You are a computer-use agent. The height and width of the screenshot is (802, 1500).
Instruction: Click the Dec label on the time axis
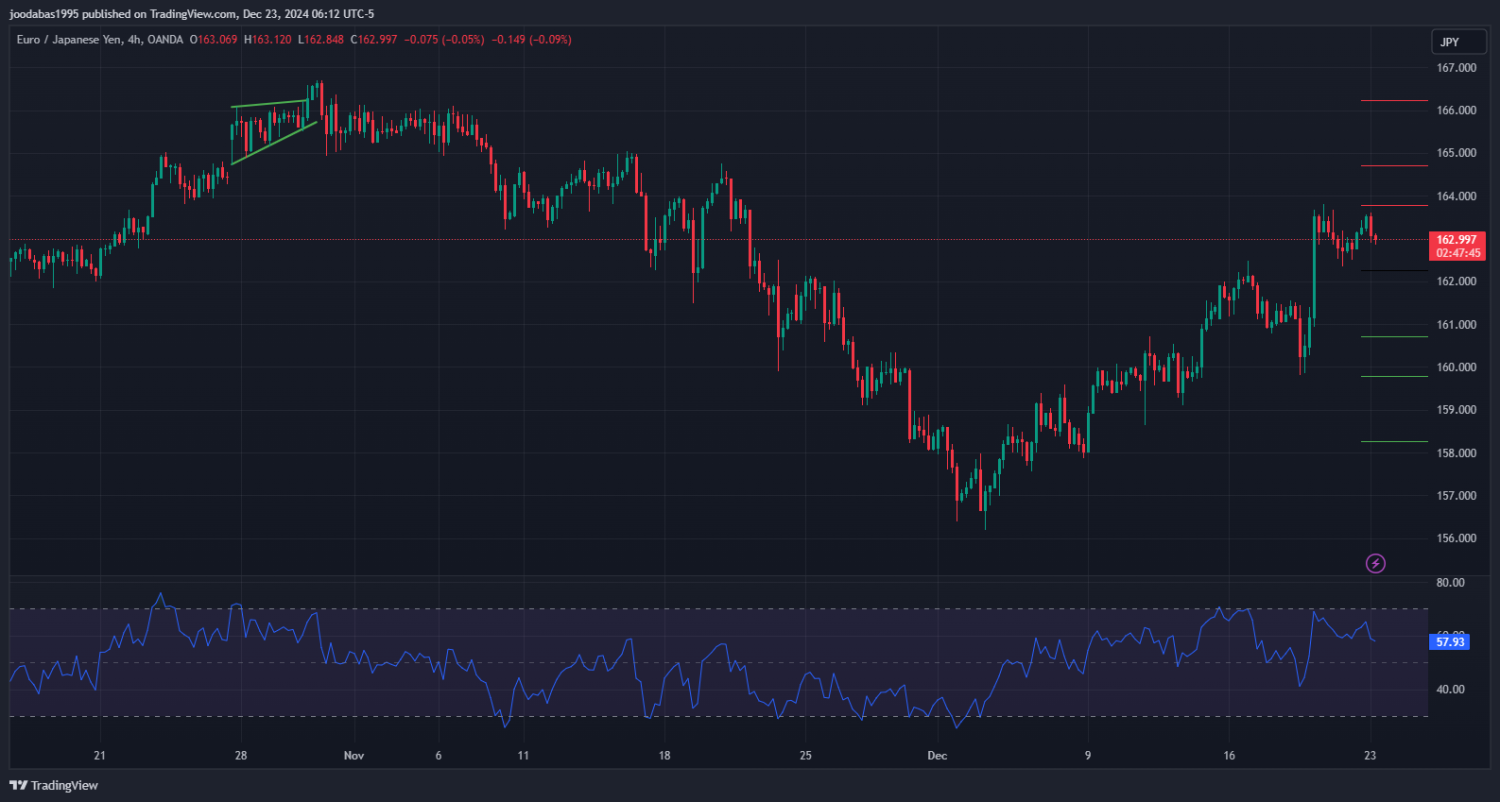click(935, 756)
